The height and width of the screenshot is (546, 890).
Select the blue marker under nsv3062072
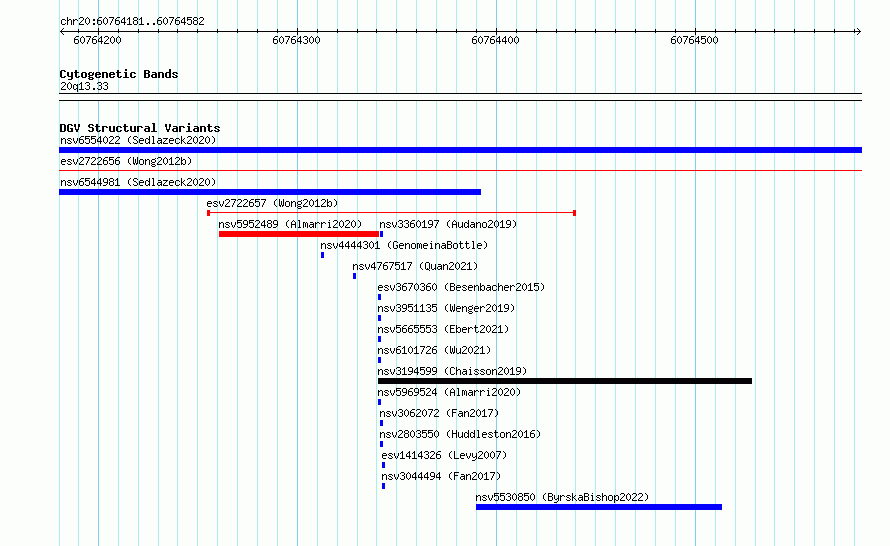[381, 423]
